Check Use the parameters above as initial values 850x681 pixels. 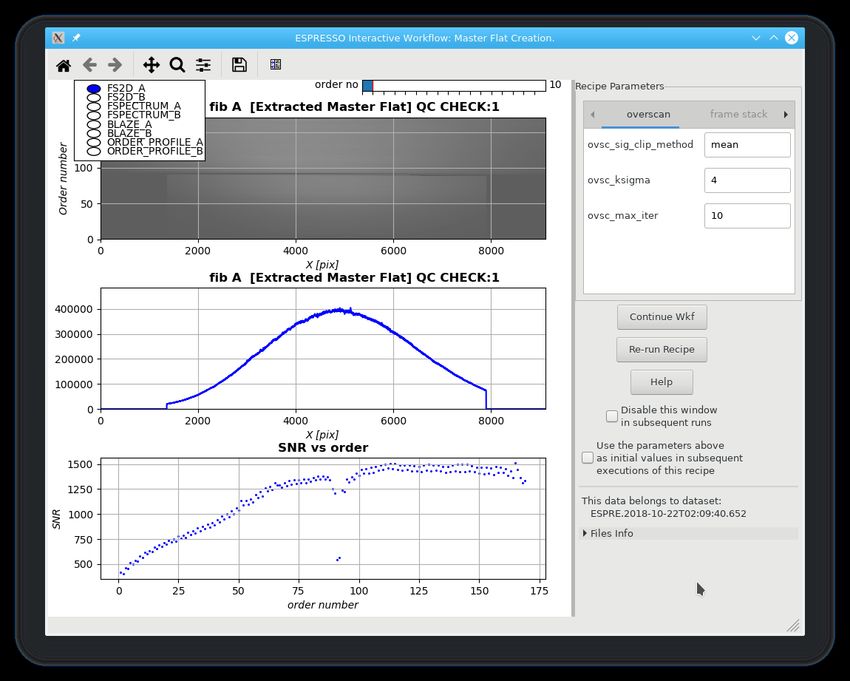point(588,458)
